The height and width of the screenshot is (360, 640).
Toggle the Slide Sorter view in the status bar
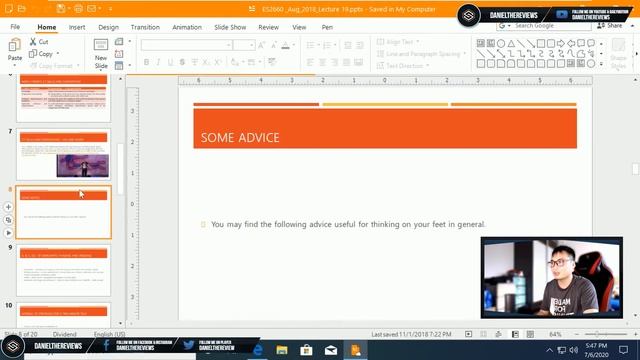click(530, 334)
